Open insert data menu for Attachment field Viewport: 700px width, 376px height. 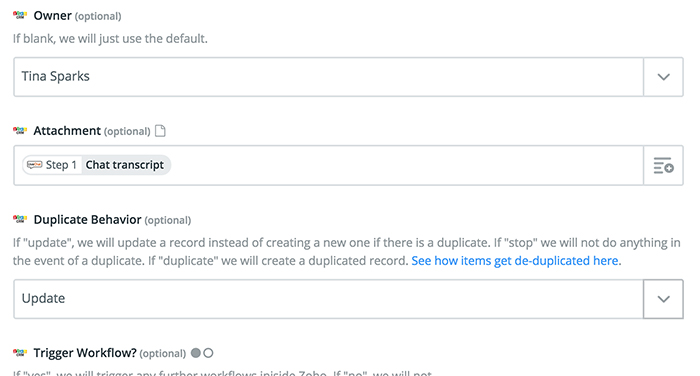tap(663, 165)
